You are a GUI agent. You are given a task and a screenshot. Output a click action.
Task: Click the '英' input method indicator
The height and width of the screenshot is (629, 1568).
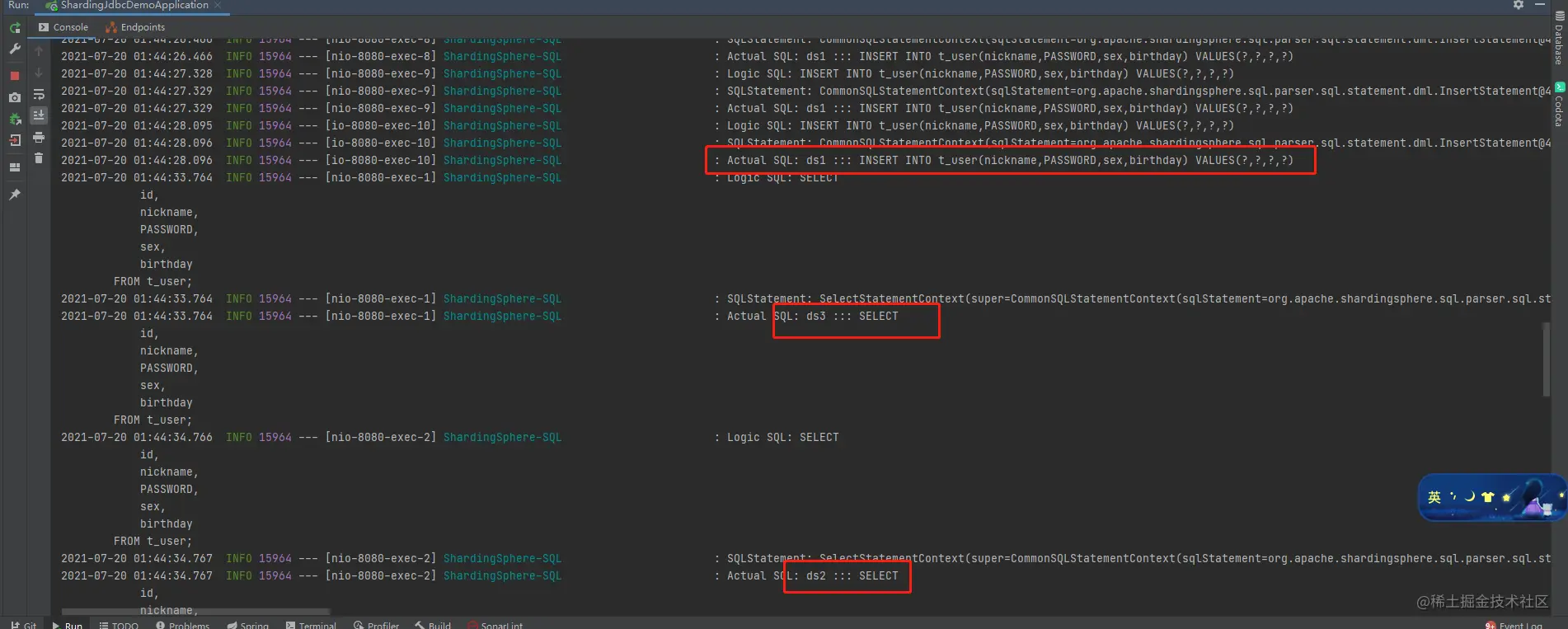pos(1434,497)
